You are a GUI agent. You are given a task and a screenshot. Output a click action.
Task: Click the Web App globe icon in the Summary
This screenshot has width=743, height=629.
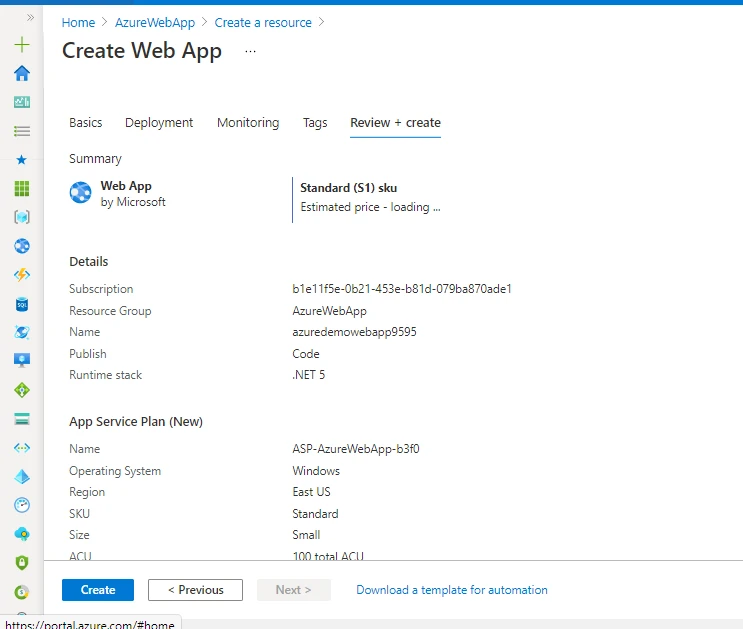(x=81, y=192)
